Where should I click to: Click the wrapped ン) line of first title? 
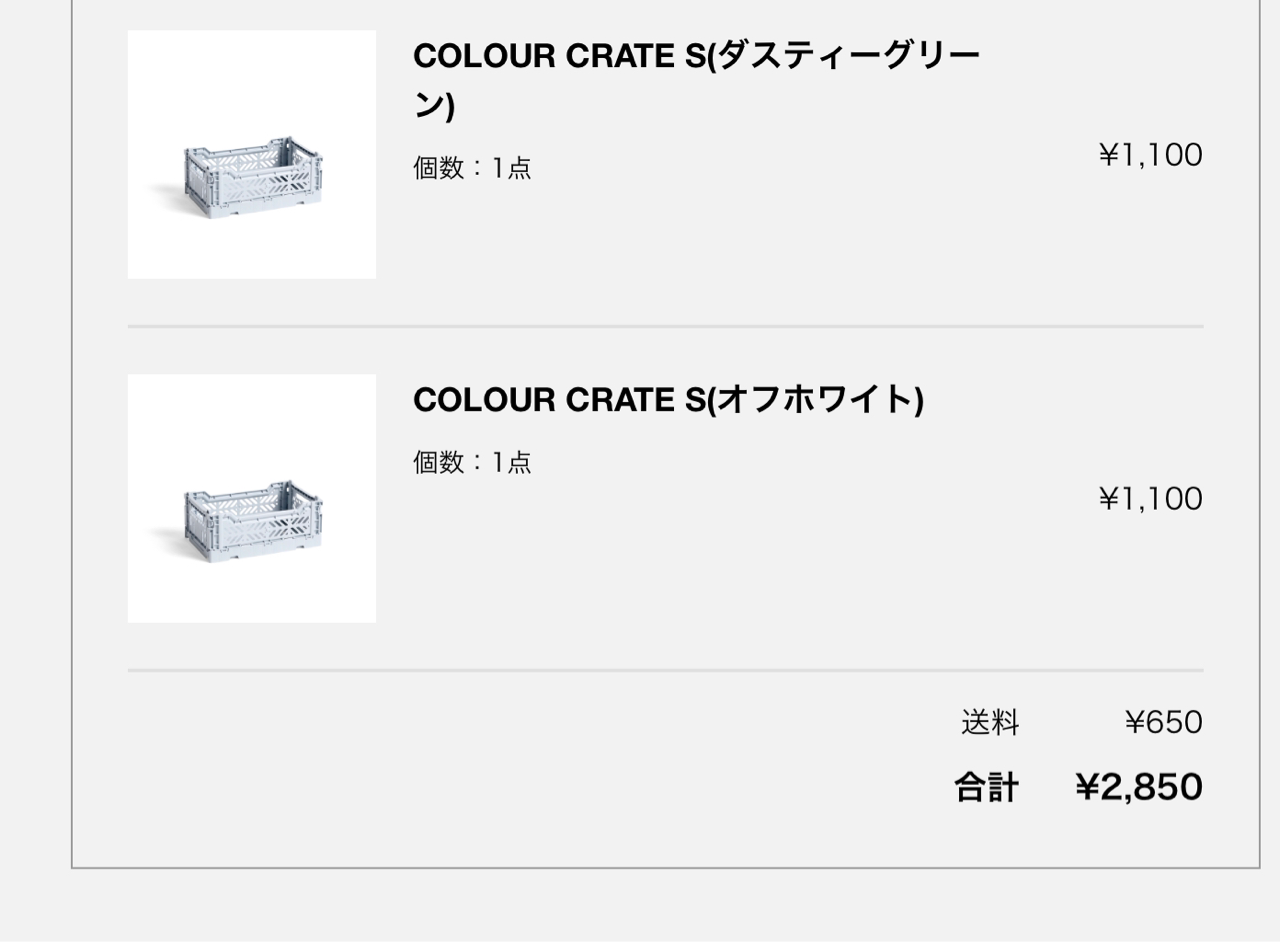(x=434, y=106)
